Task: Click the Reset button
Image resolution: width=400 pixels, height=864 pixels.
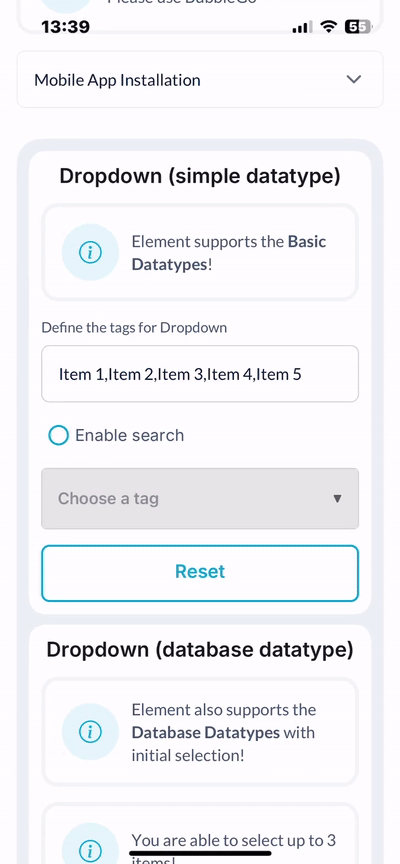Action: (x=200, y=573)
